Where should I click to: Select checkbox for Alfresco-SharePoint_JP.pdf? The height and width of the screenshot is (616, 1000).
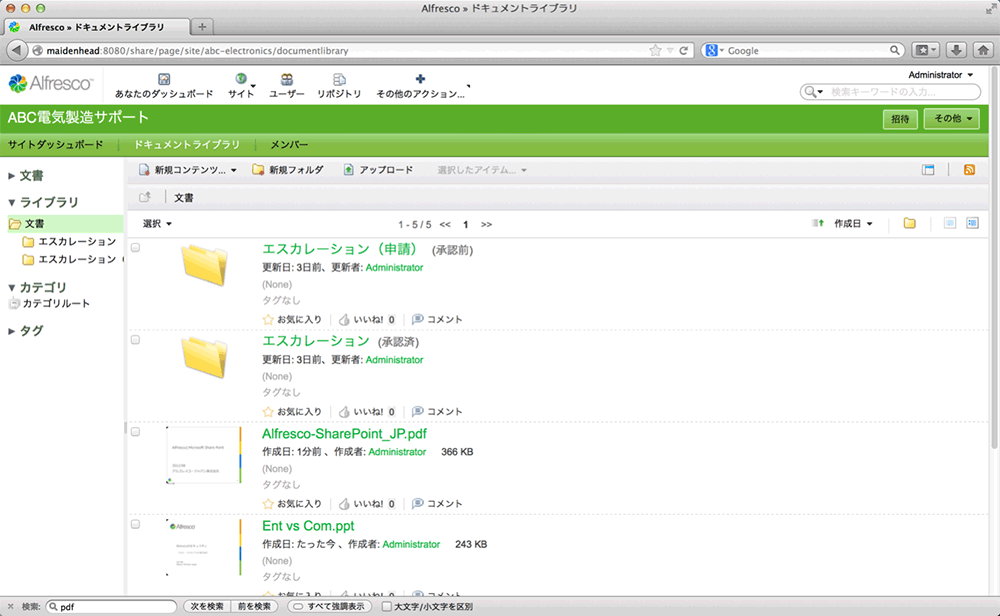coord(135,432)
